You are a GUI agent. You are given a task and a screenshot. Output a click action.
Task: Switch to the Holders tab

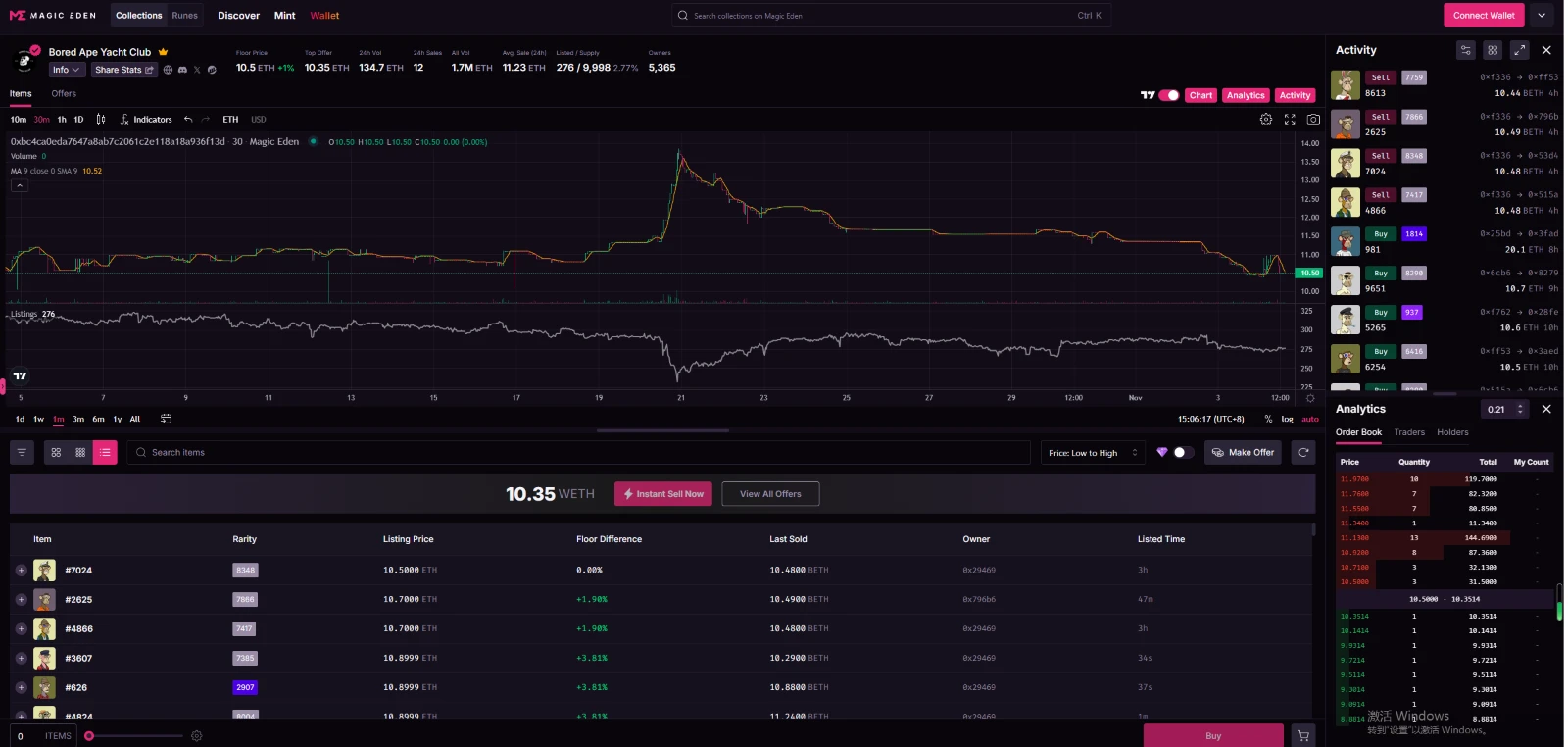[1452, 432]
